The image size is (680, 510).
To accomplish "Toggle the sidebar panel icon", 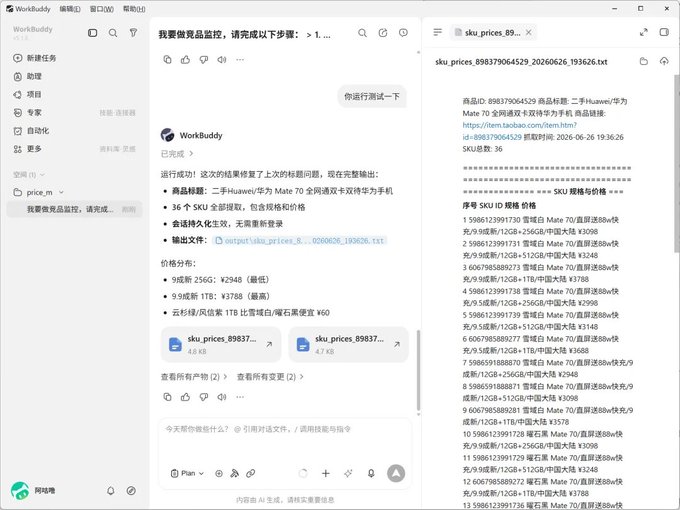I will pyautogui.click(x=92, y=33).
